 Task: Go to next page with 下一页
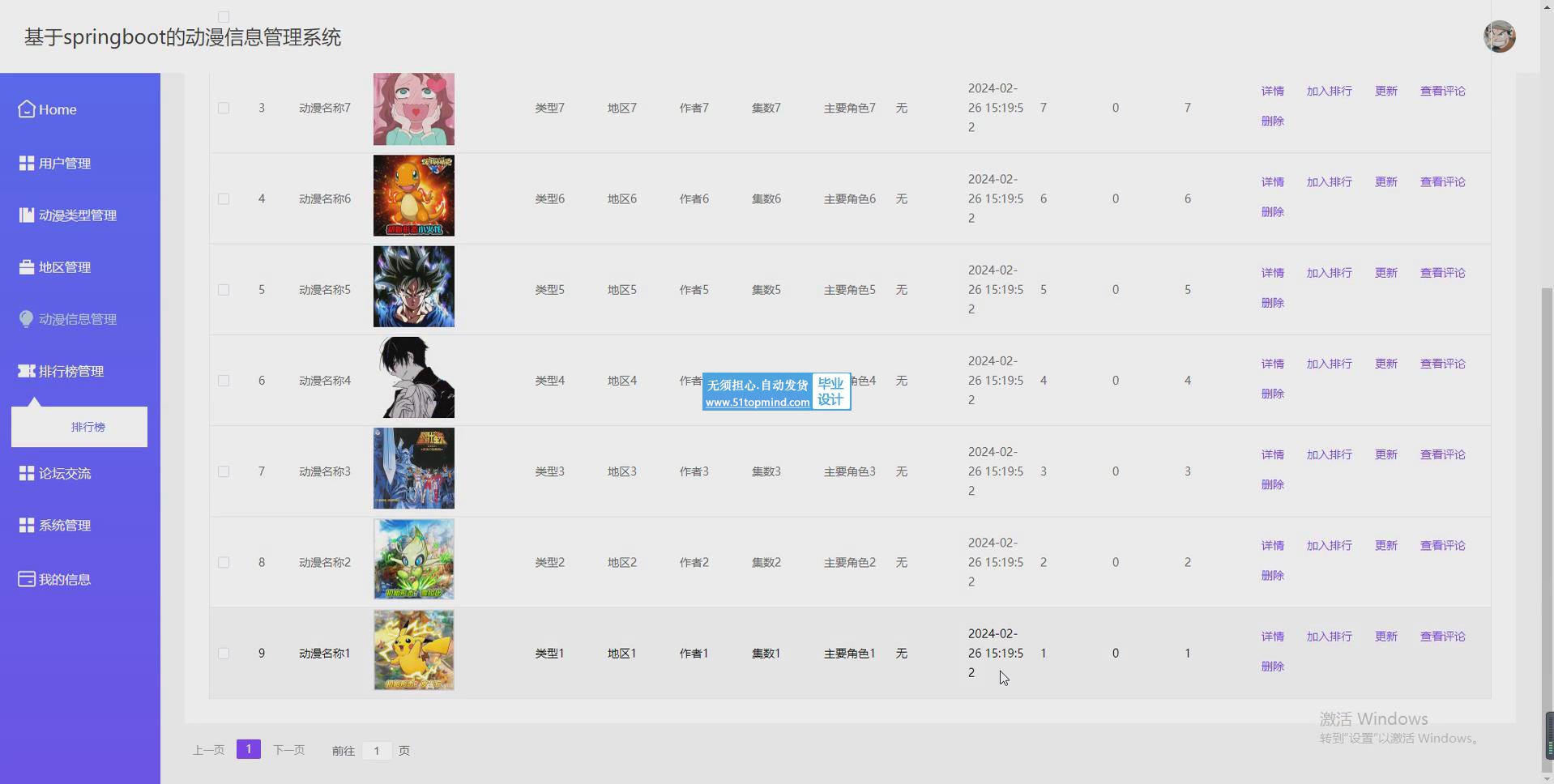[x=289, y=750]
